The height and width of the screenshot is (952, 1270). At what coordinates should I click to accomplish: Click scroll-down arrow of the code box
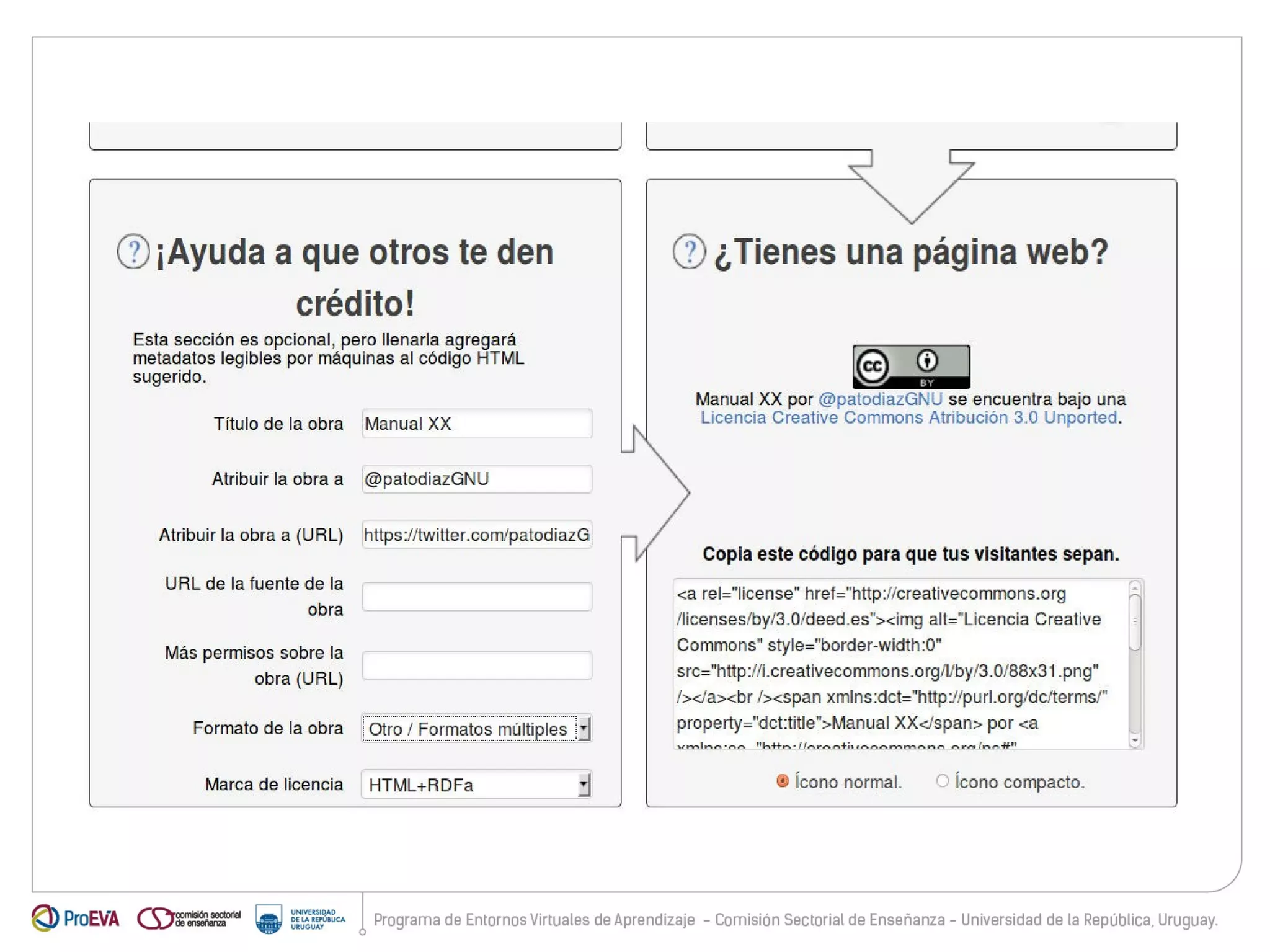[1135, 741]
